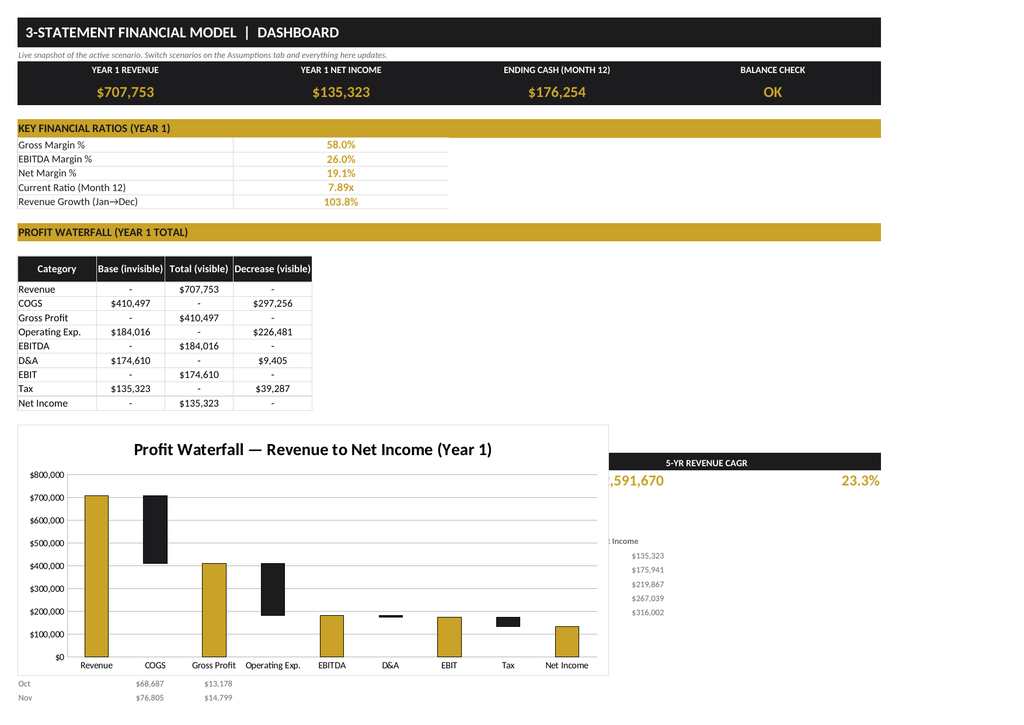
Task: Click the black COGS bar in the chart
Action: 155,530
